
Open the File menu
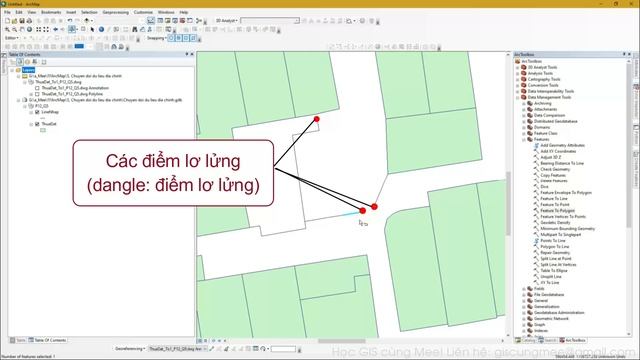pyautogui.click(x=7, y=12)
